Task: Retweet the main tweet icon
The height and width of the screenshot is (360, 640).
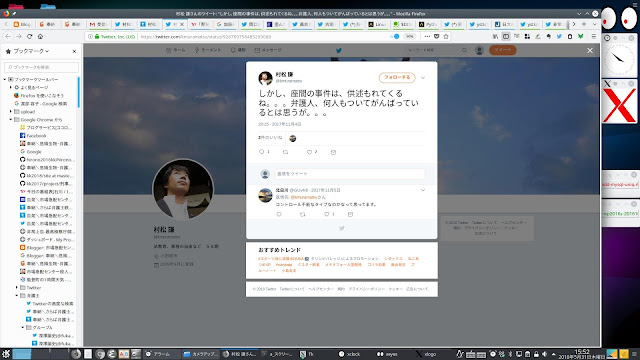Action: [x=285, y=152]
